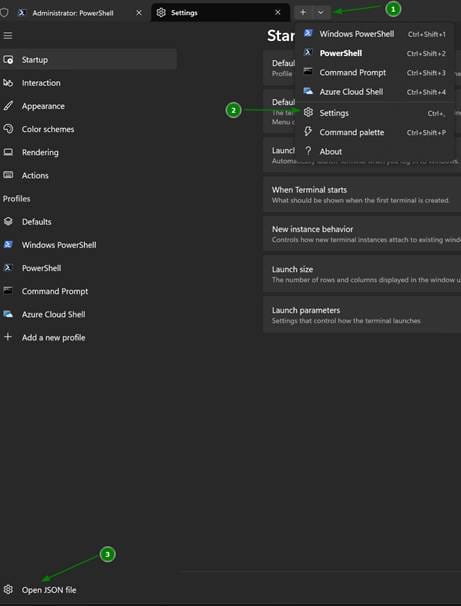Go to Appearance settings
461x606 pixels.
(x=88, y=106)
